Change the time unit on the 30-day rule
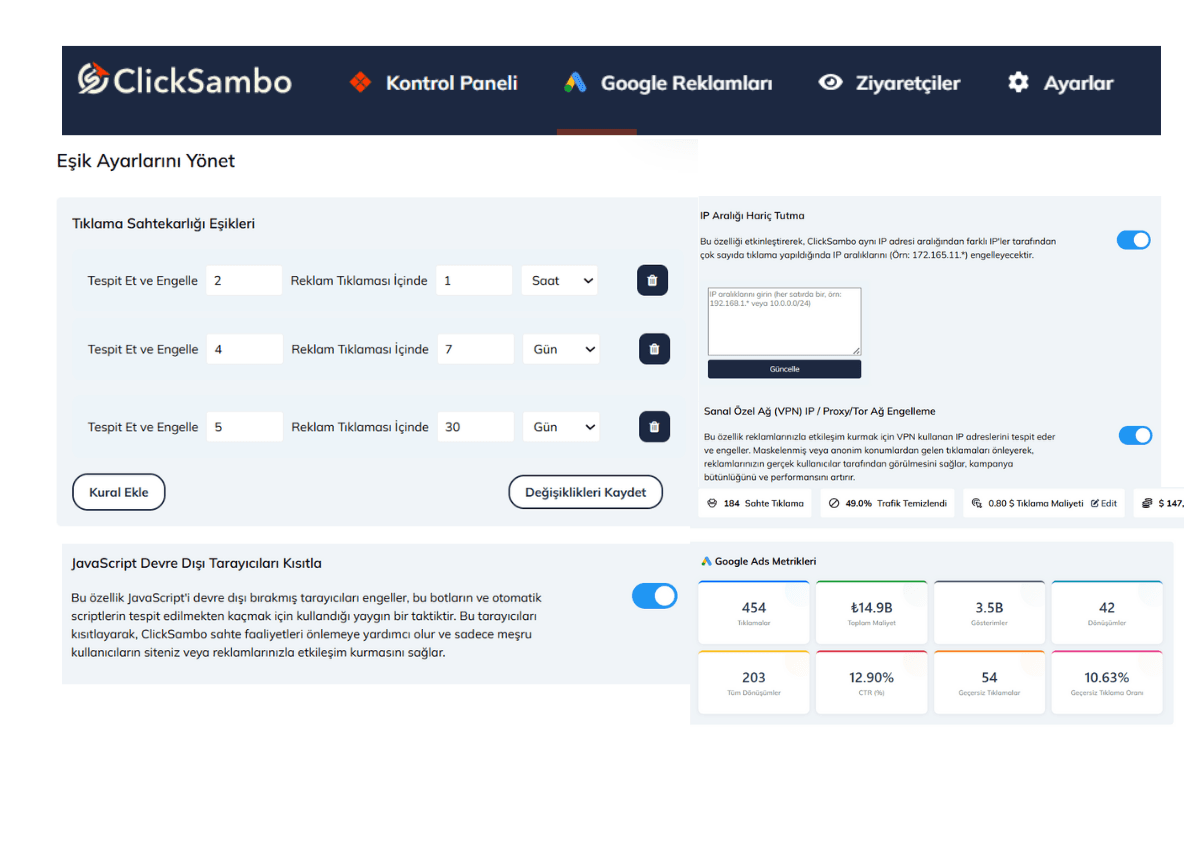The height and width of the screenshot is (864, 1184). (561, 426)
